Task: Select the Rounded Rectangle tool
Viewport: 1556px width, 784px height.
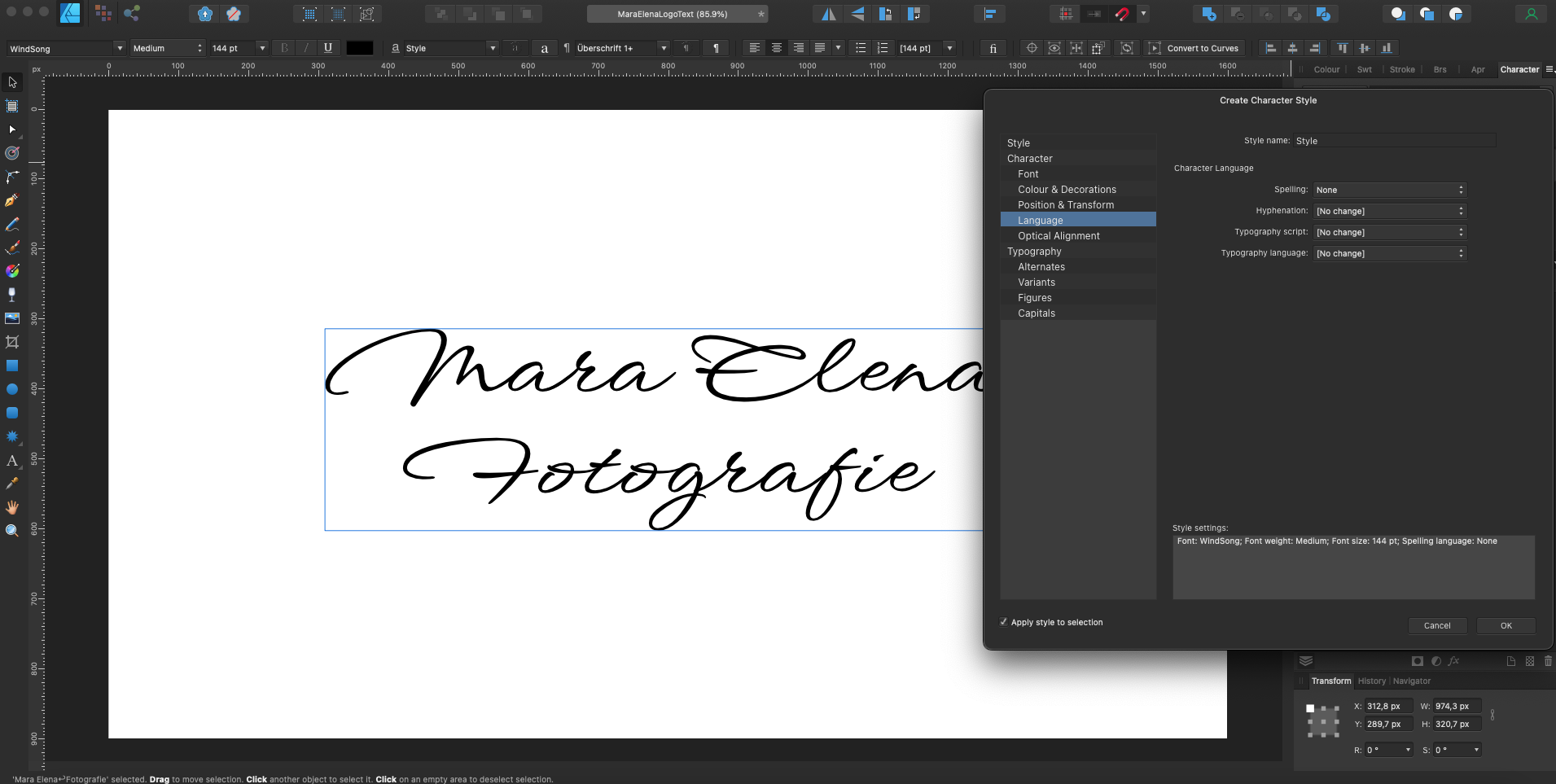Action: click(12, 413)
